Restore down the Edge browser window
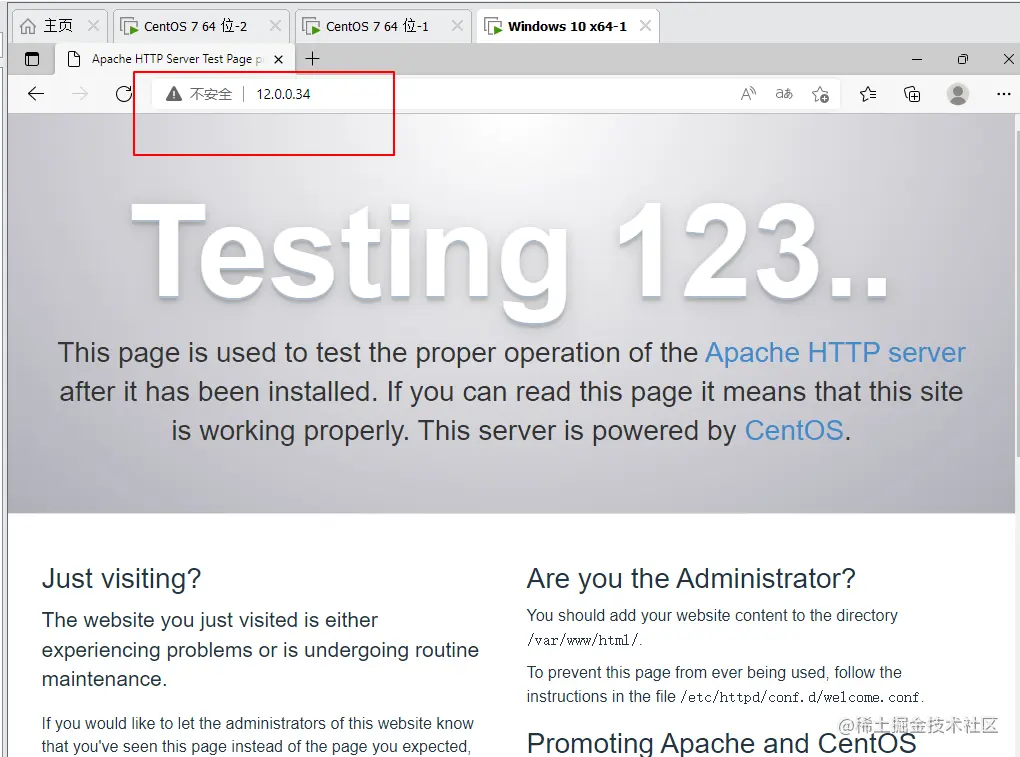Image resolution: width=1020 pixels, height=757 pixels. pyautogui.click(x=963, y=59)
